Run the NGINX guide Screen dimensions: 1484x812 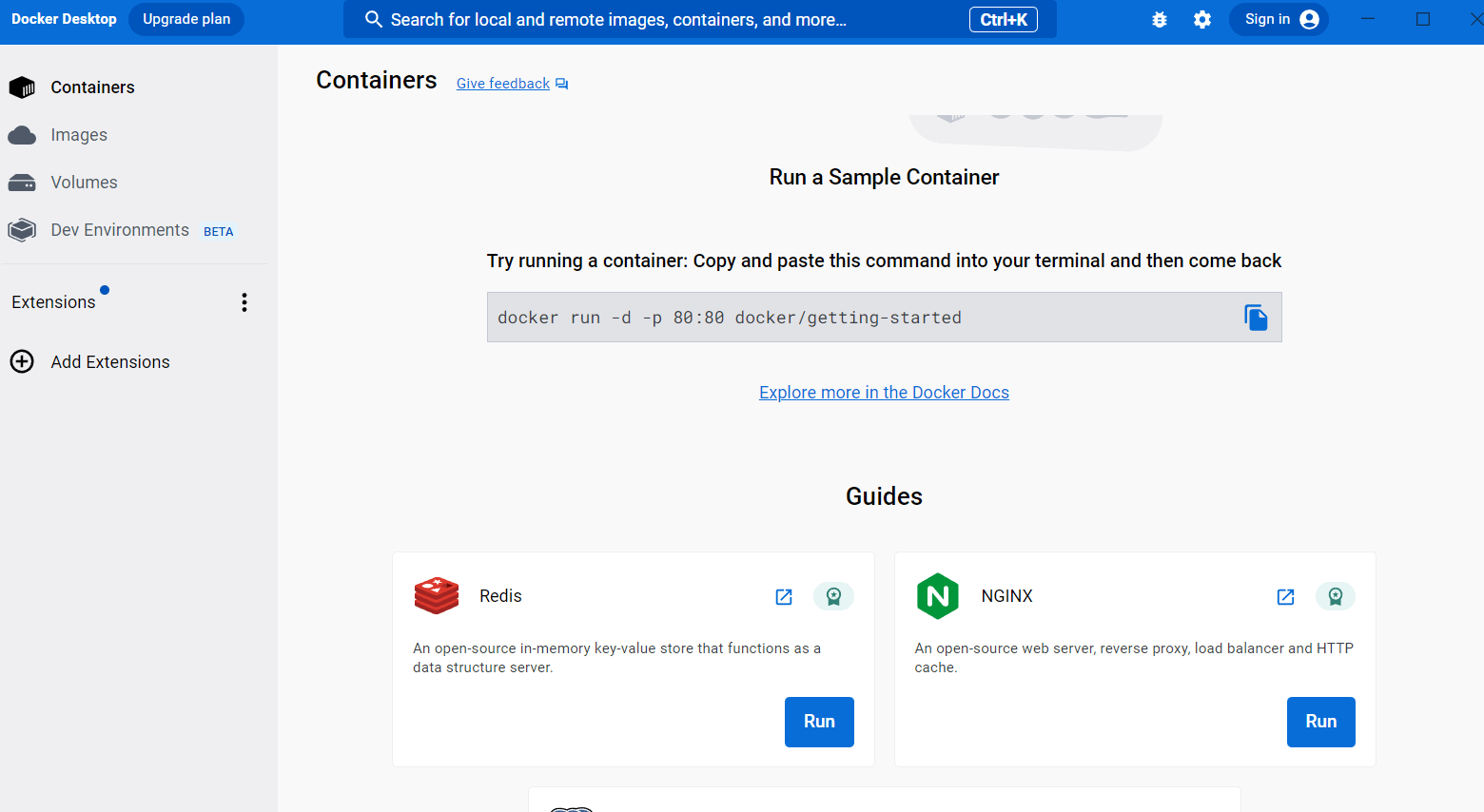(1321, 722)
